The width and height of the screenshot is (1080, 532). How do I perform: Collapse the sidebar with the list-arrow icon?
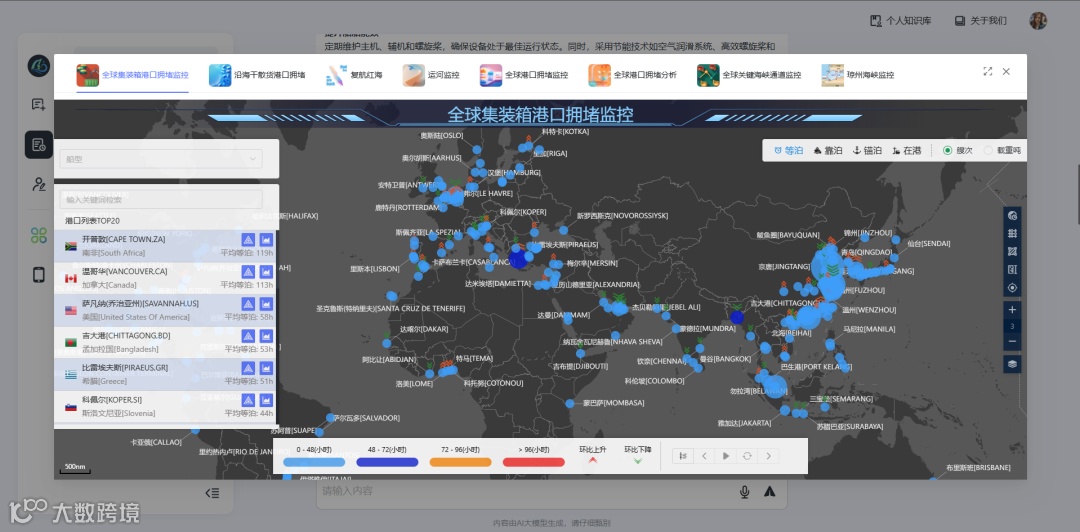[212, 493]
